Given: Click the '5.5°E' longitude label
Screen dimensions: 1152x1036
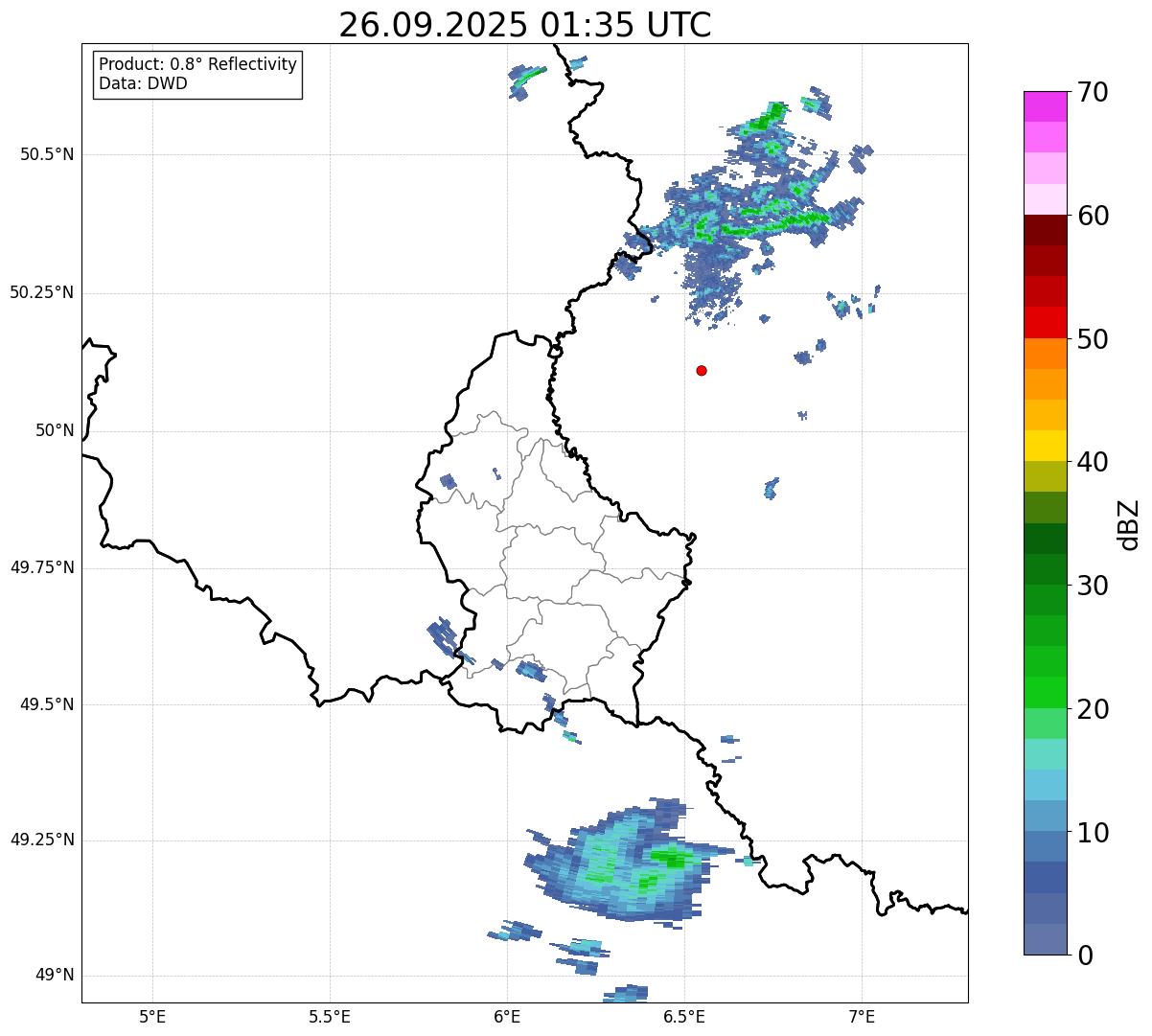Looking at the screenshot, I should click(x=330, y=1016).
